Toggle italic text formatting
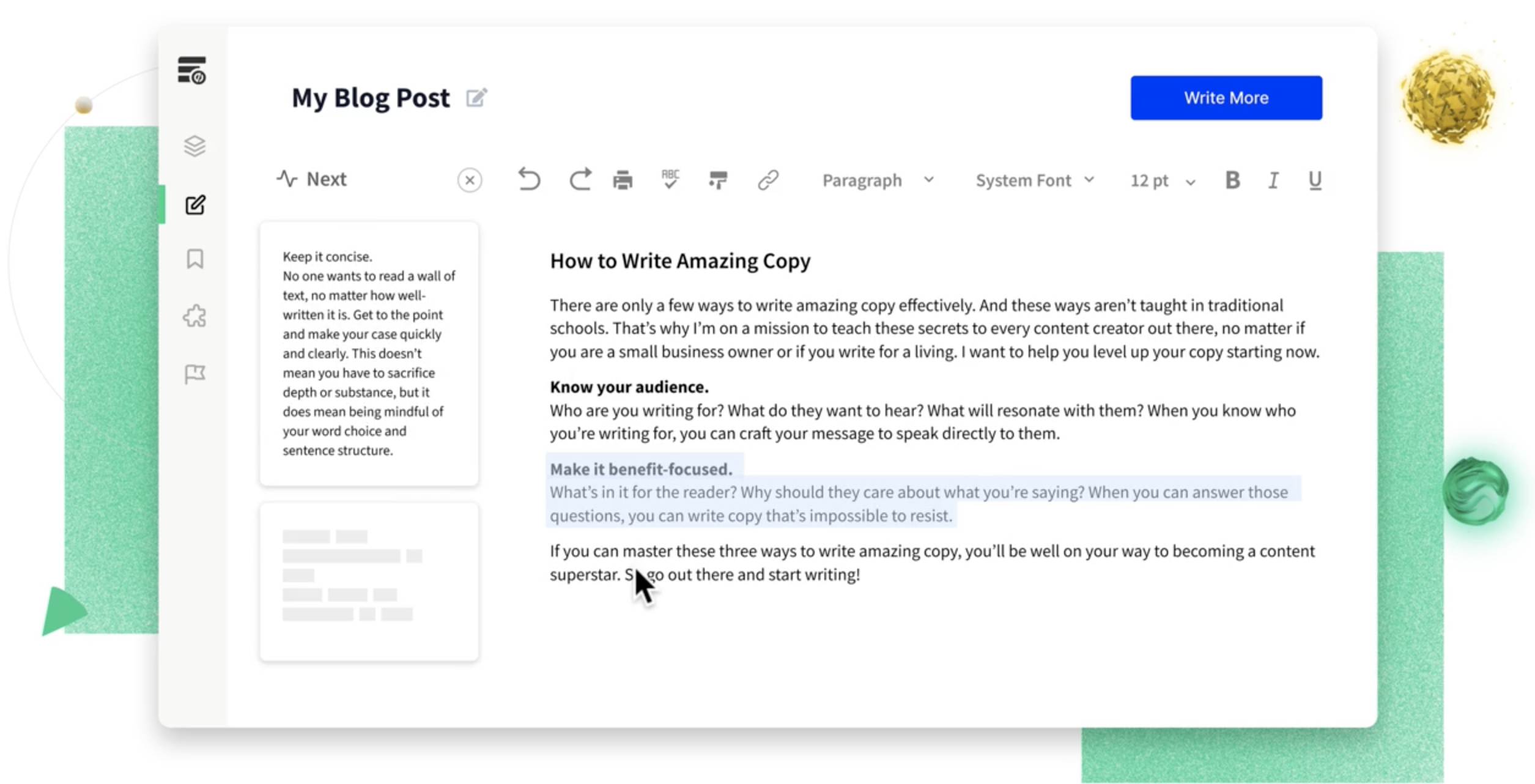1535x784 pixels. (x=1273, y=179)
